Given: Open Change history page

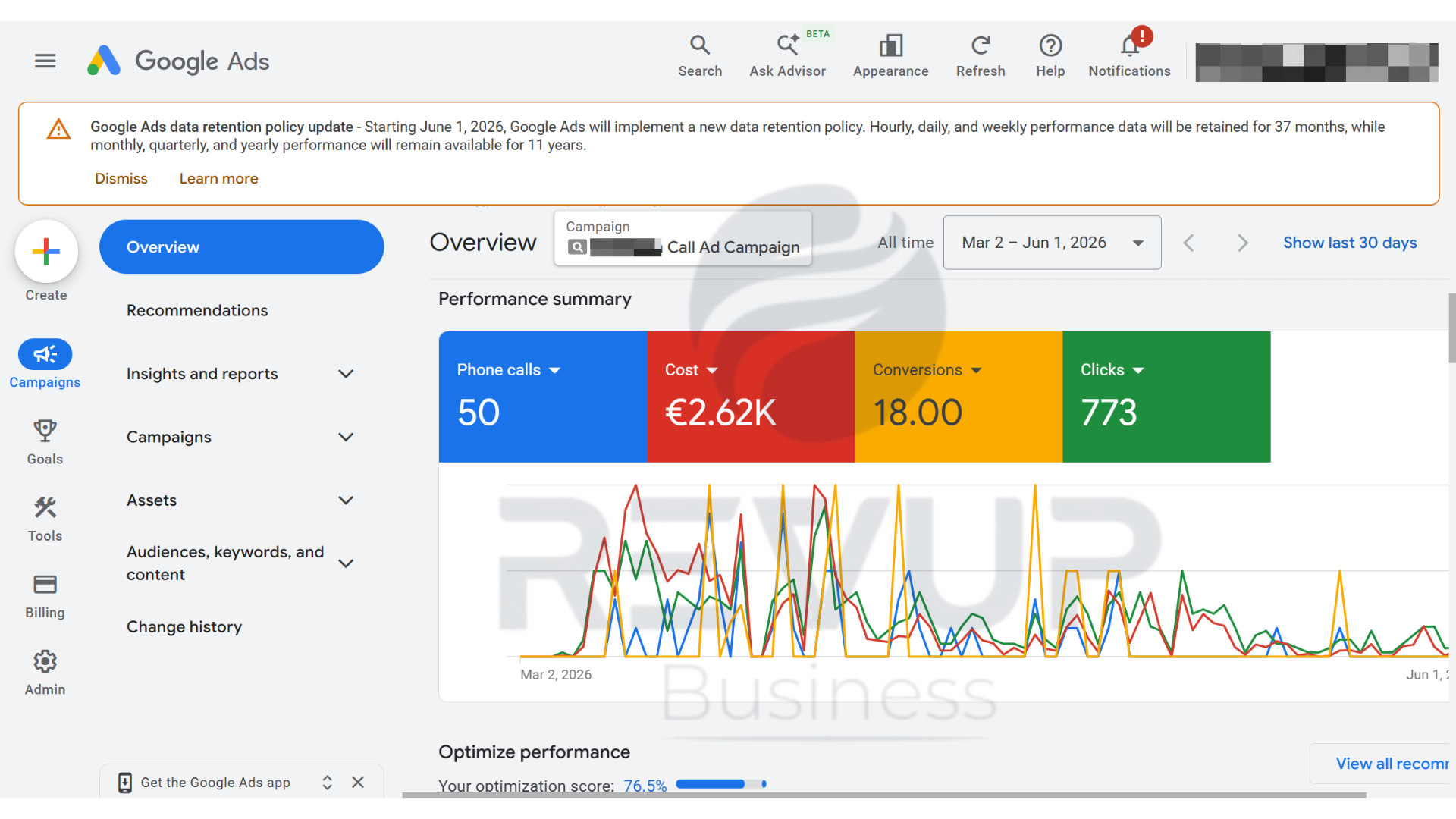Looking at the screenshot, I should click(184, 626).
